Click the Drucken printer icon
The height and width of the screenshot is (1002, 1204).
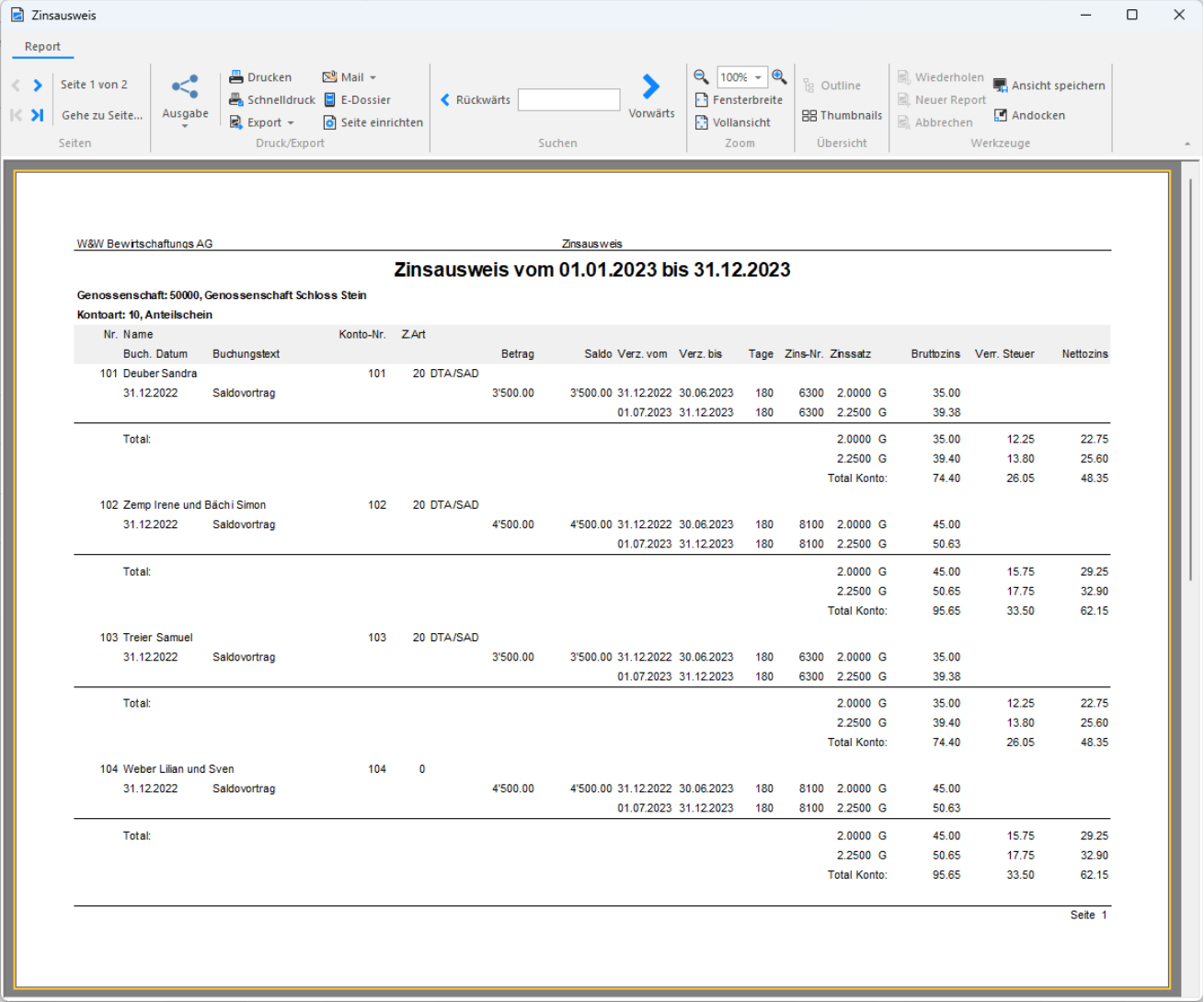[236, 77]
